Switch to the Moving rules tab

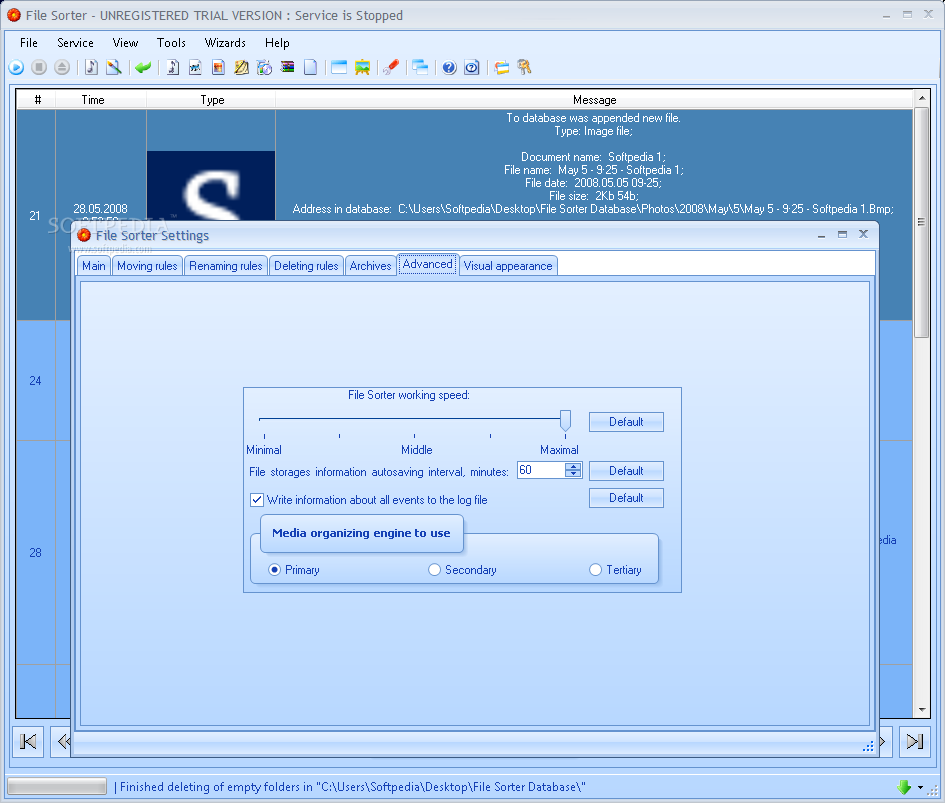[x=147, y=266]
